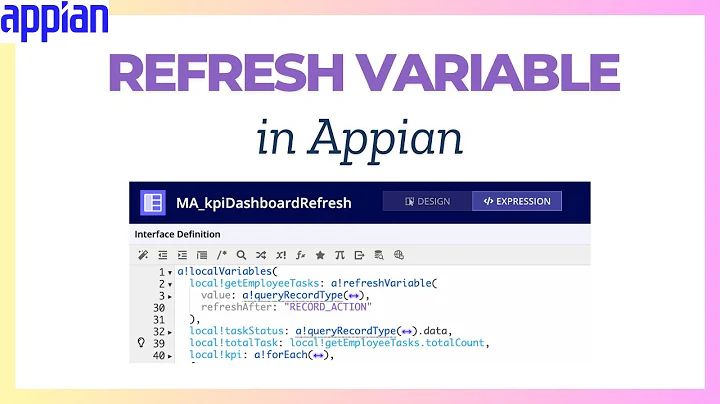Click the export arrow toolbar icon

(359, 255)
